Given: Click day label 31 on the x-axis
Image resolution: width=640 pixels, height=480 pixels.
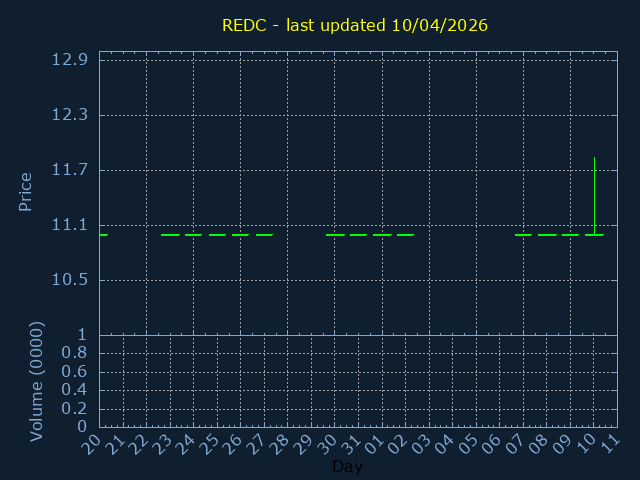Looking at the screenshot, I should 351,444.
